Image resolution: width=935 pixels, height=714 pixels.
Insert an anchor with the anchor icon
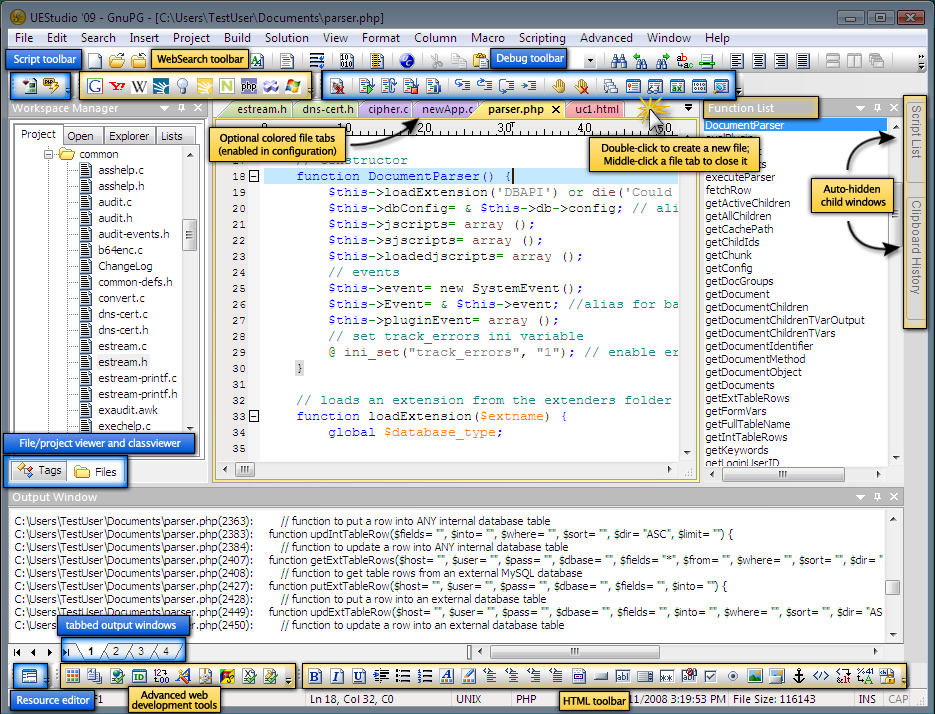pos(798,676)
